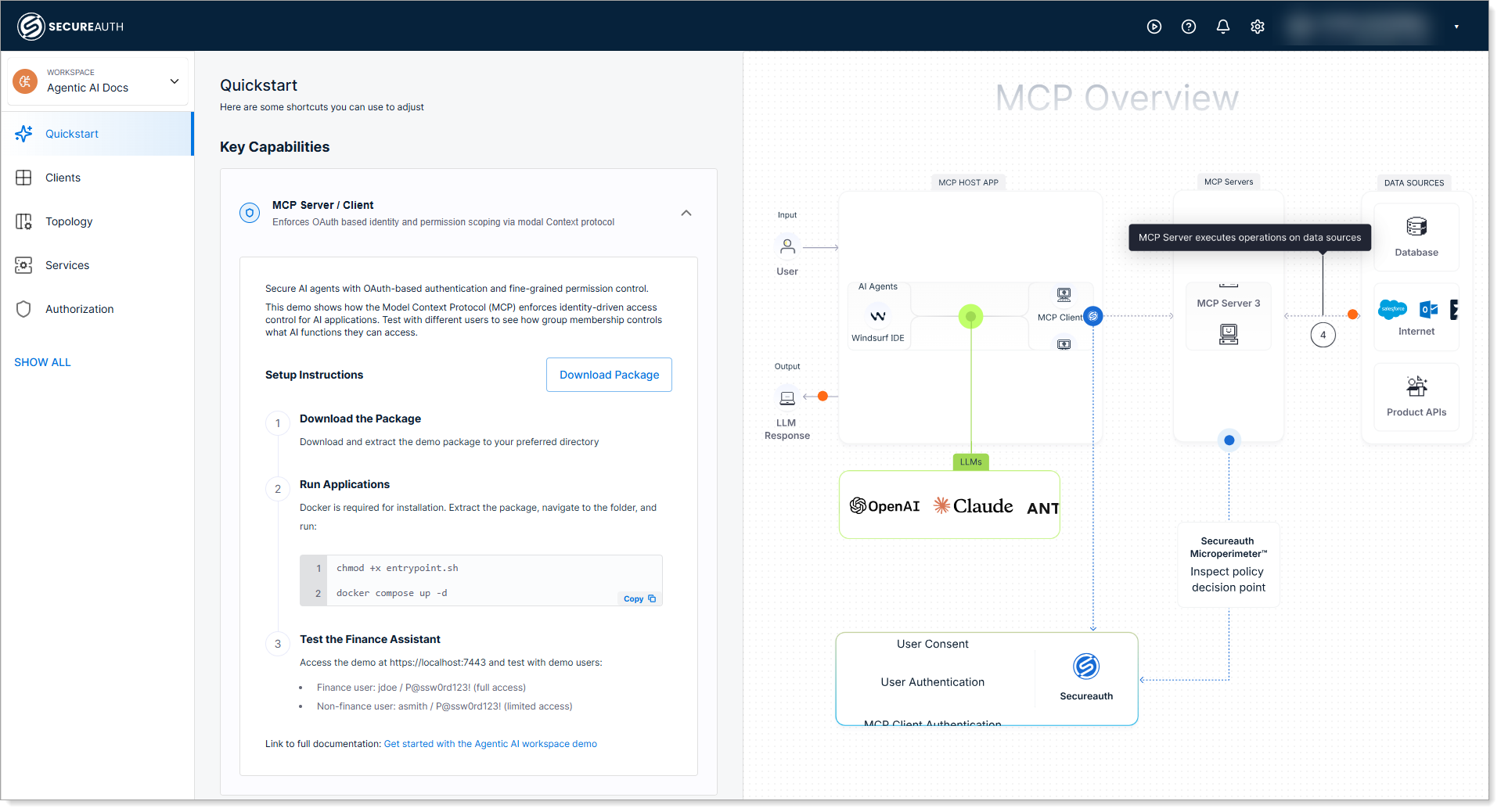Click the Authorization shield icon

pos(23,308)
